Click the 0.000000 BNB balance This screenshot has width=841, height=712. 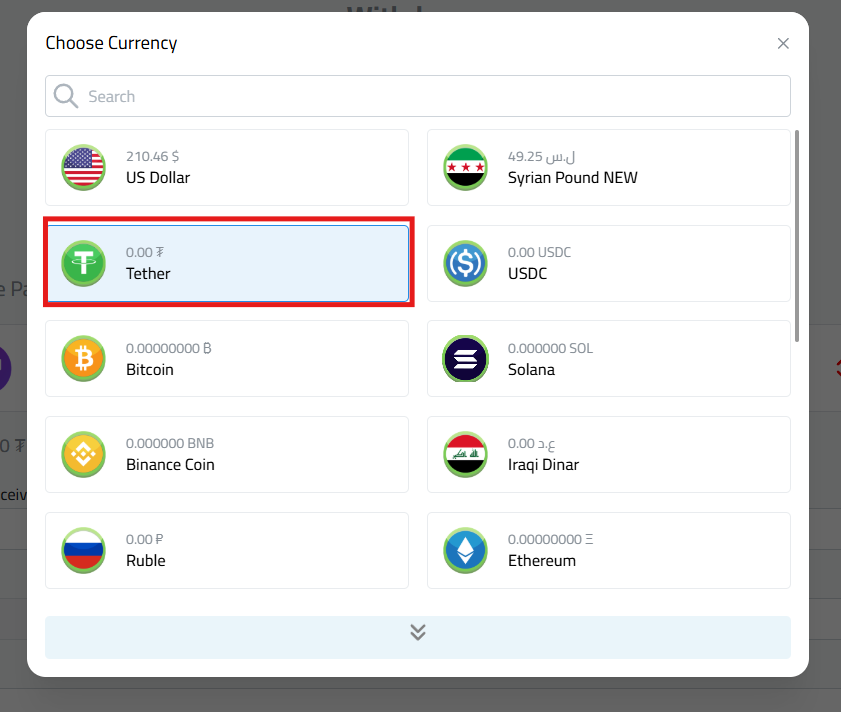(x=169, y=443)
